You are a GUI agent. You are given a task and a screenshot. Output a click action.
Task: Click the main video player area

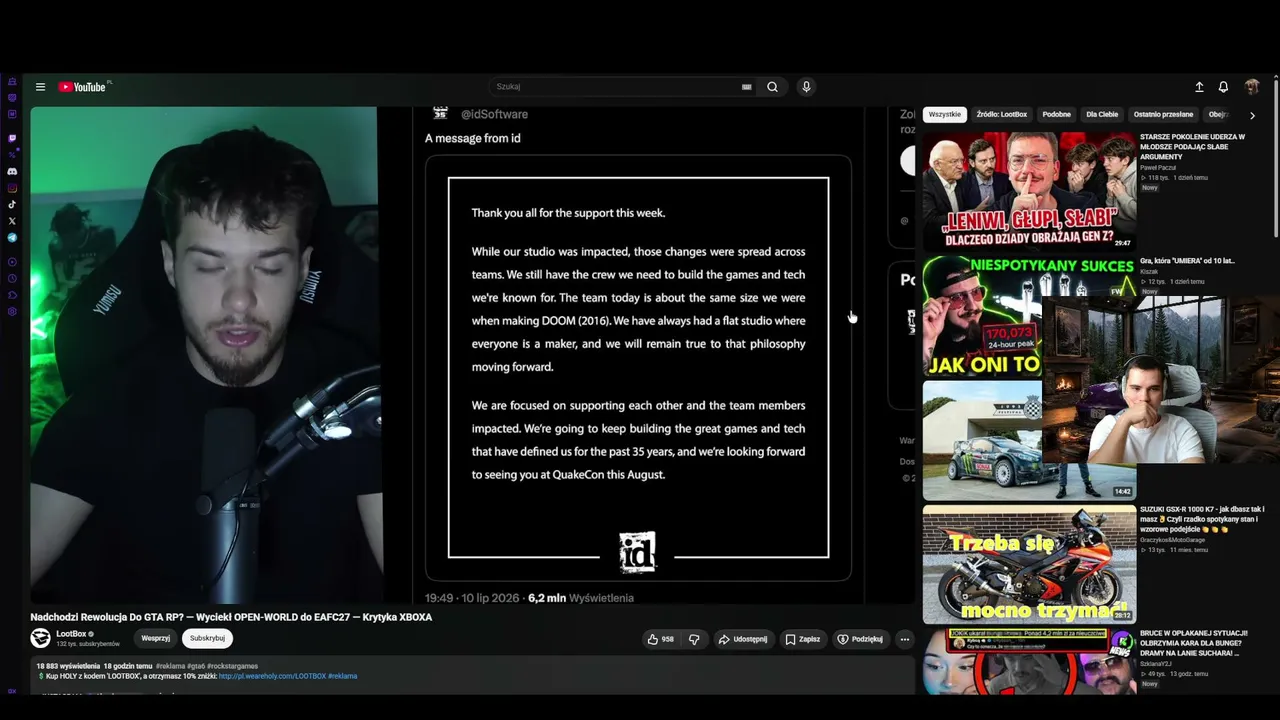(x=473, y=355)
